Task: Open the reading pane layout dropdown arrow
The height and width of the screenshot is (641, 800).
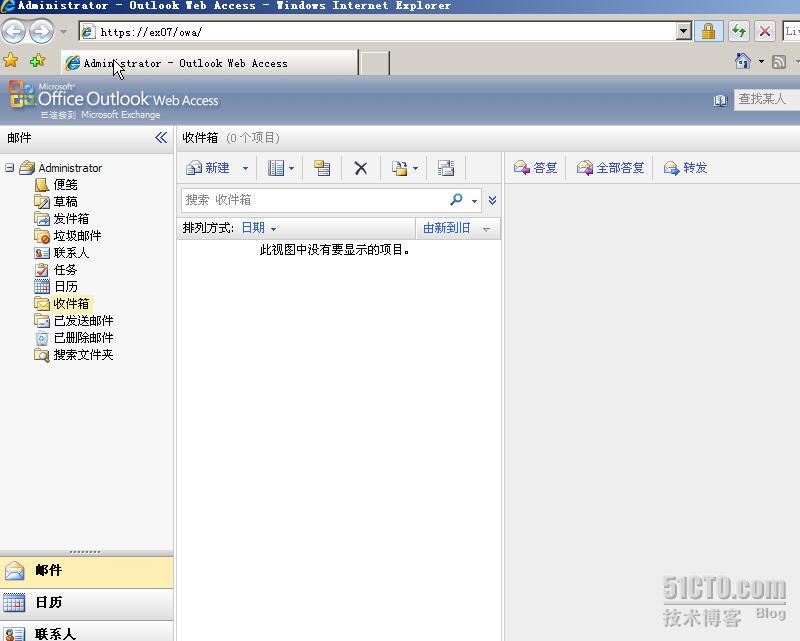Action: coord(291,168)
